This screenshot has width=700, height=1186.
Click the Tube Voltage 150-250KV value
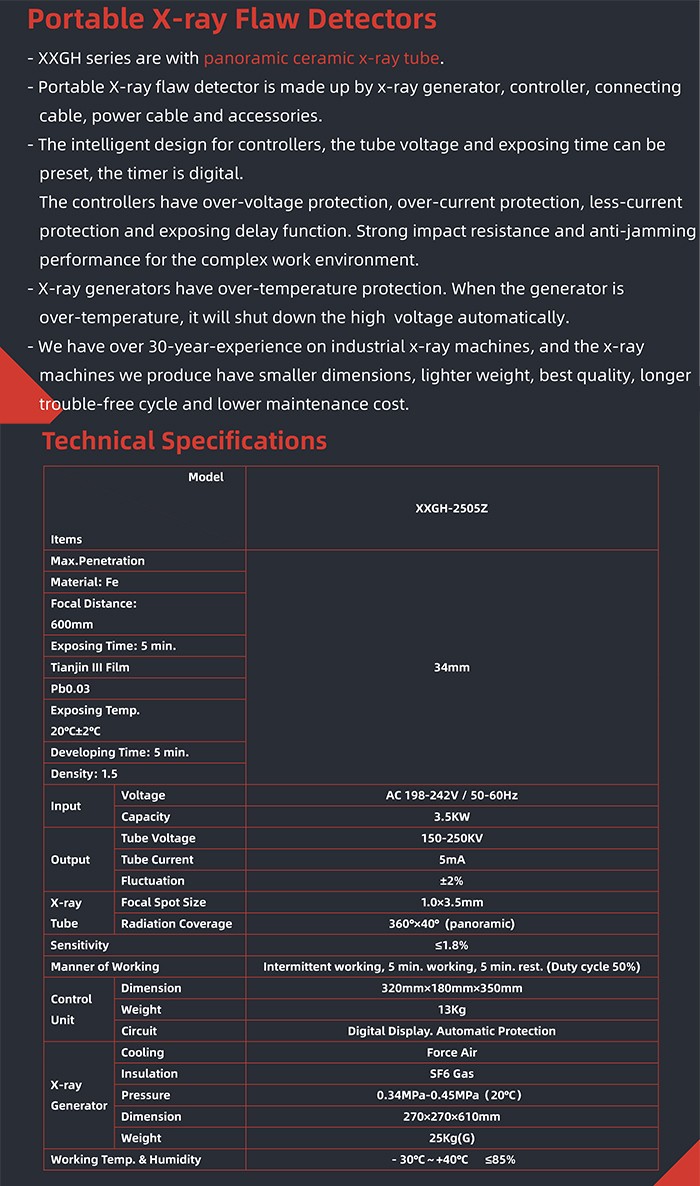pos(452,838)
